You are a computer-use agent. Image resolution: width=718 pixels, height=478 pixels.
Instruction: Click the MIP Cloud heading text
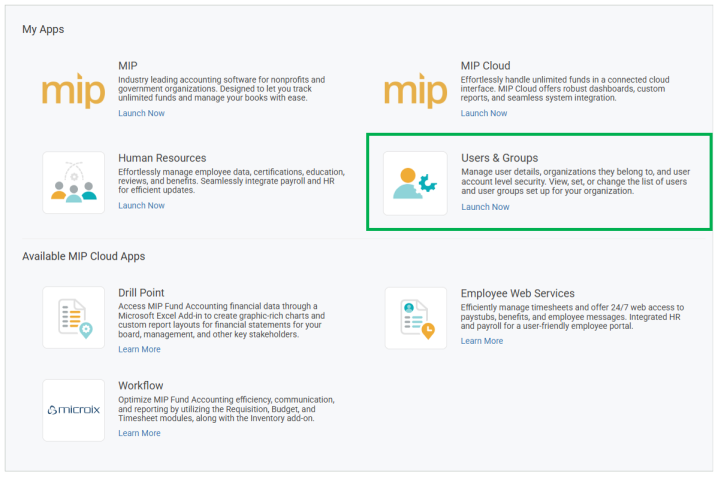(x=485, y=65)
